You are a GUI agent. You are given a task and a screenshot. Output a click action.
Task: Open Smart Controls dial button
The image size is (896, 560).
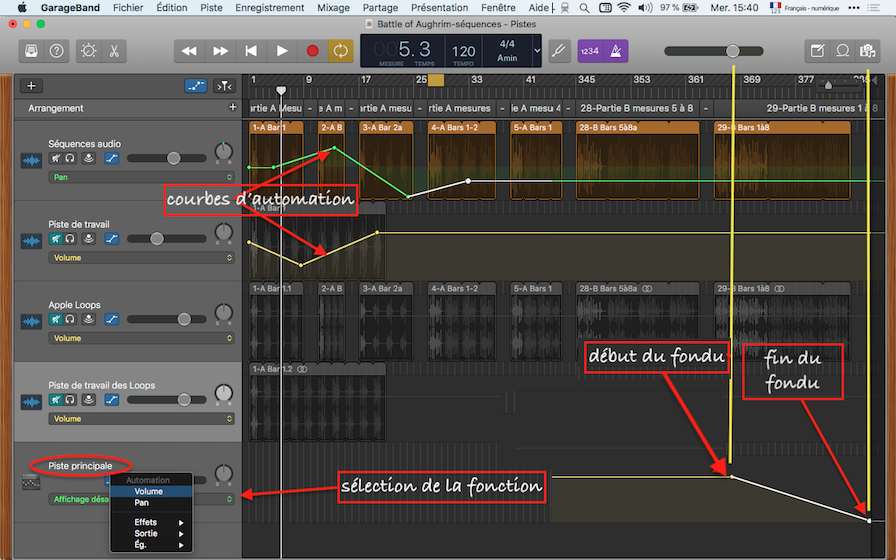coord(89,51)
